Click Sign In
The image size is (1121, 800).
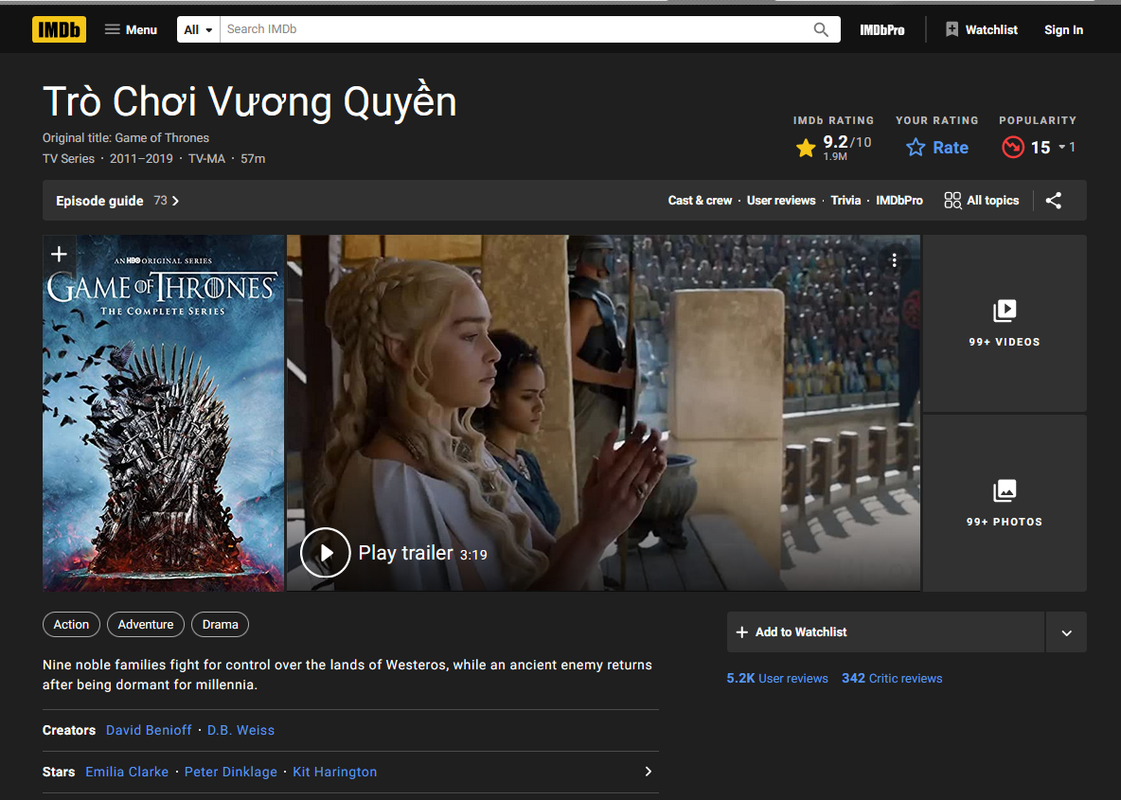(1063, 30)
